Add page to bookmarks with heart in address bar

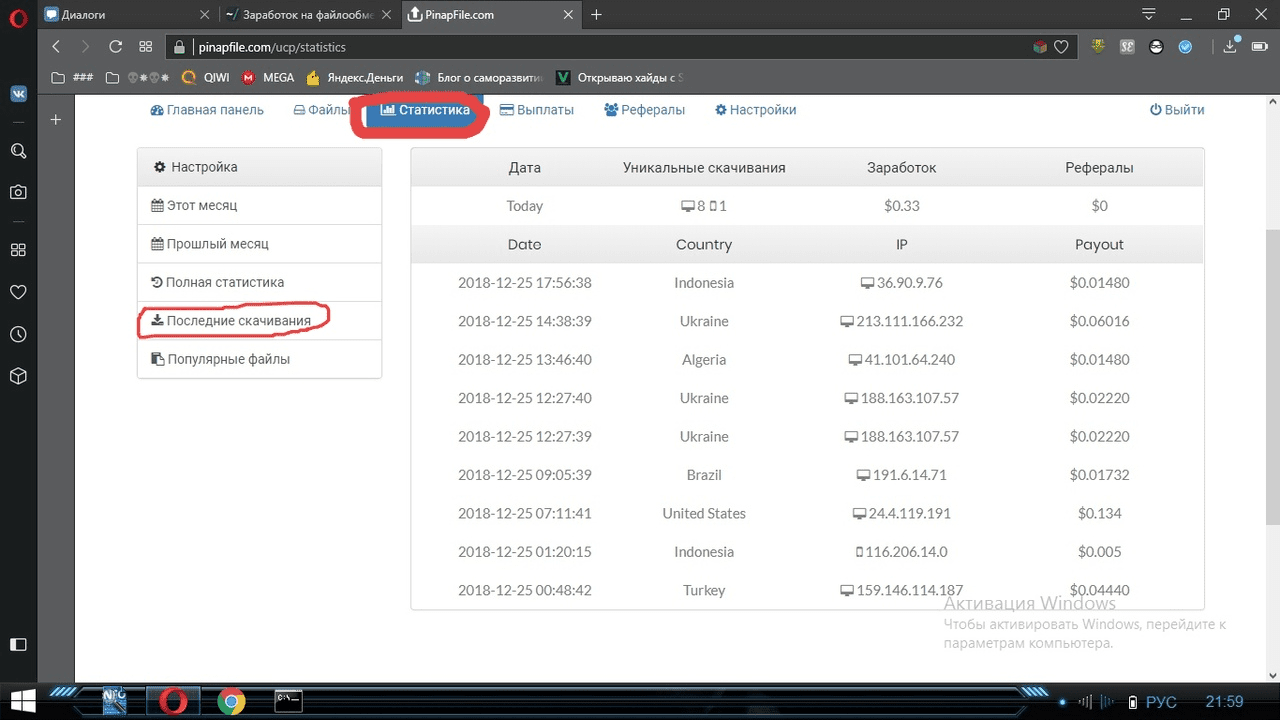[x=1061, y=47]
